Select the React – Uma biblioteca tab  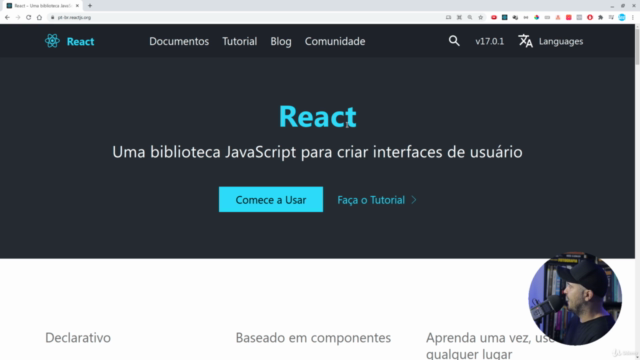point(41,6)
